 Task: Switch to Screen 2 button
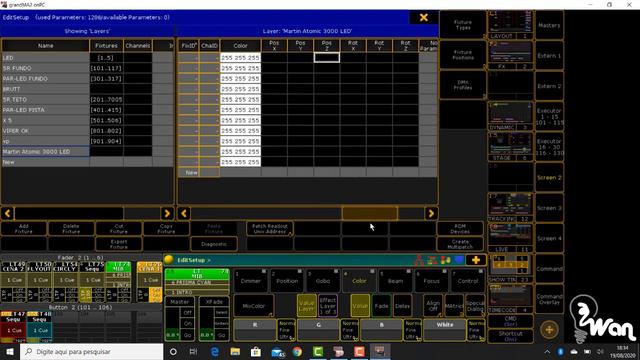(x=549, y=178)
